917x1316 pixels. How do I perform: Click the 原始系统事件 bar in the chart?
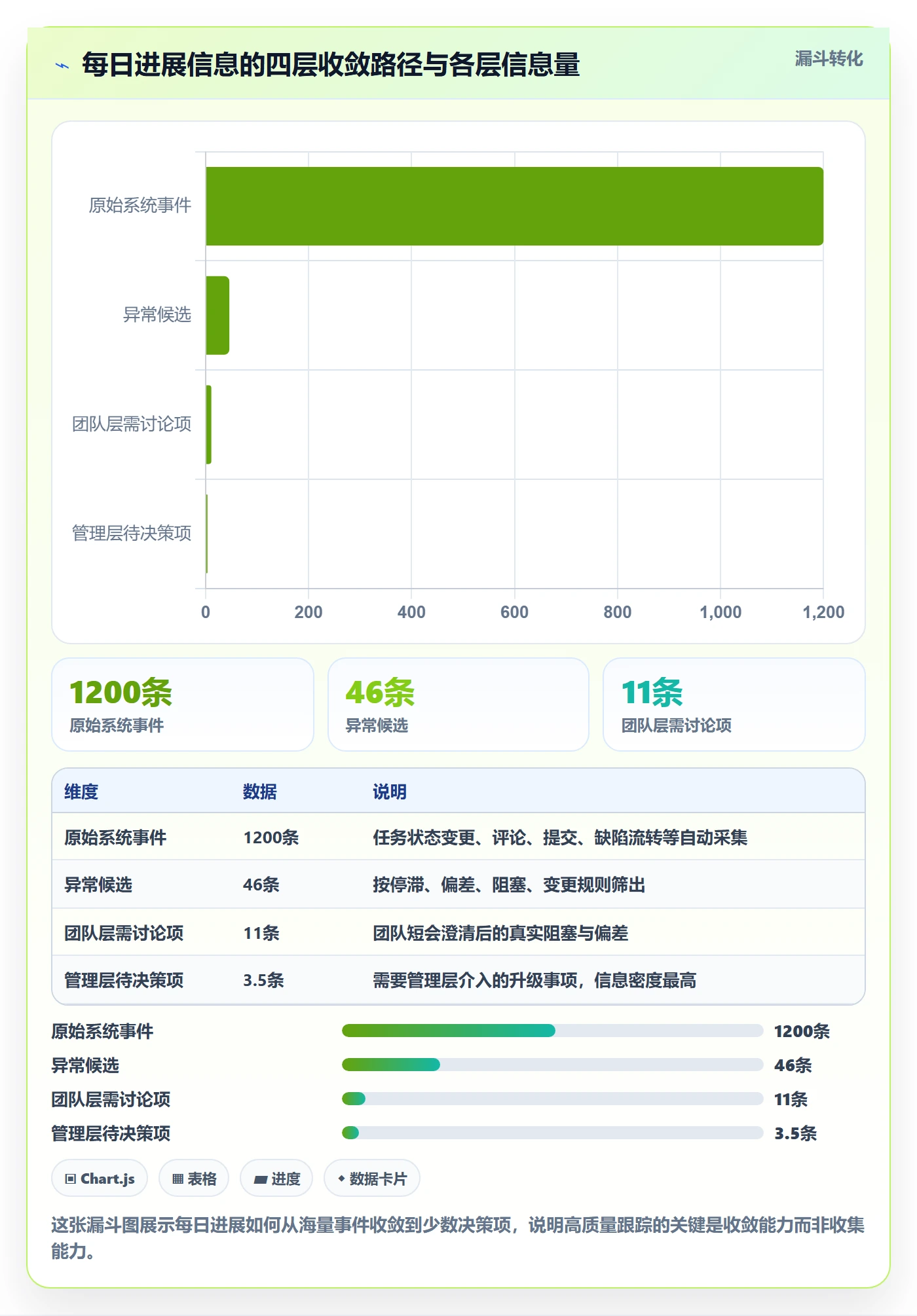point(514,206)
